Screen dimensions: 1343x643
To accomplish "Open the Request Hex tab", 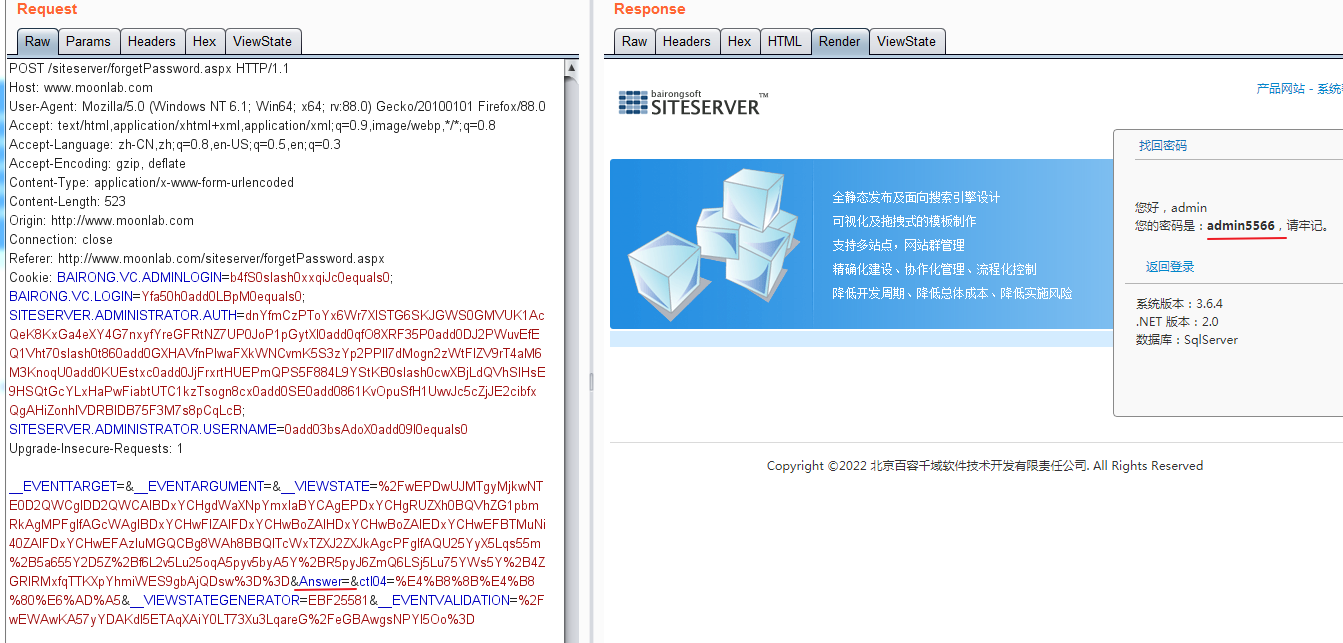I will click(x=204, y=41).
